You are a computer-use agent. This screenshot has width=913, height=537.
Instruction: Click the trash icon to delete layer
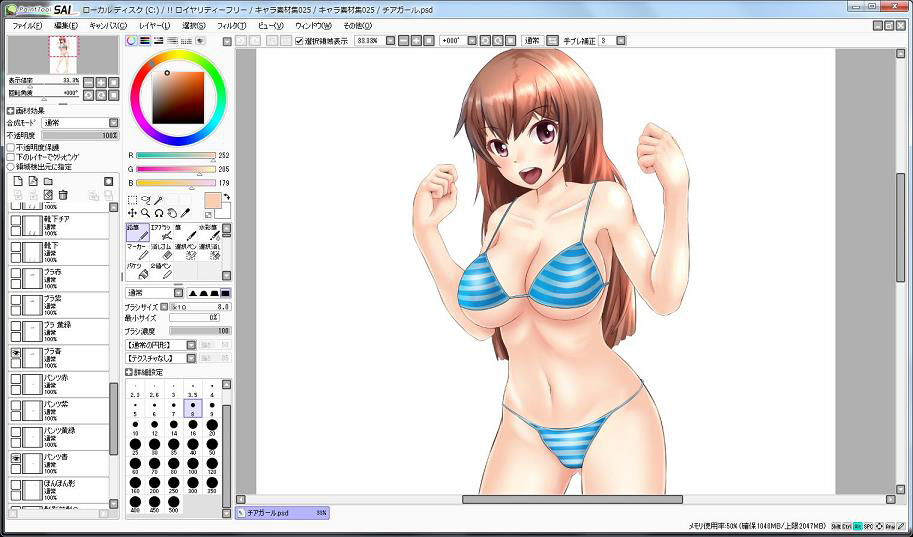click(63, 195)
